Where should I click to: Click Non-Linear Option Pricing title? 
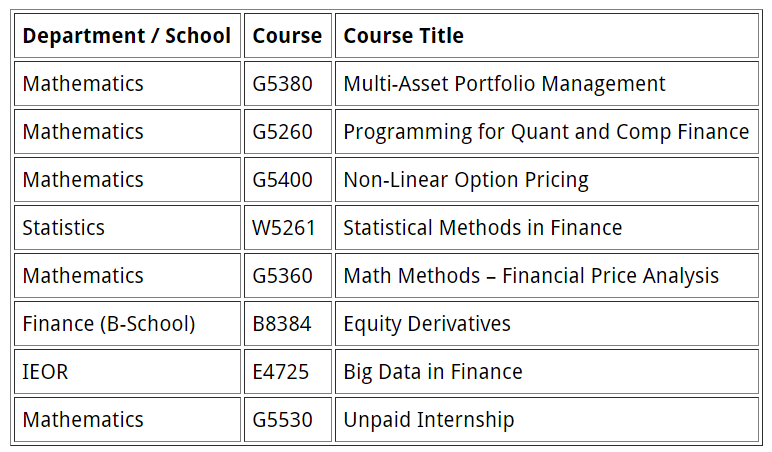click(466, 180)
